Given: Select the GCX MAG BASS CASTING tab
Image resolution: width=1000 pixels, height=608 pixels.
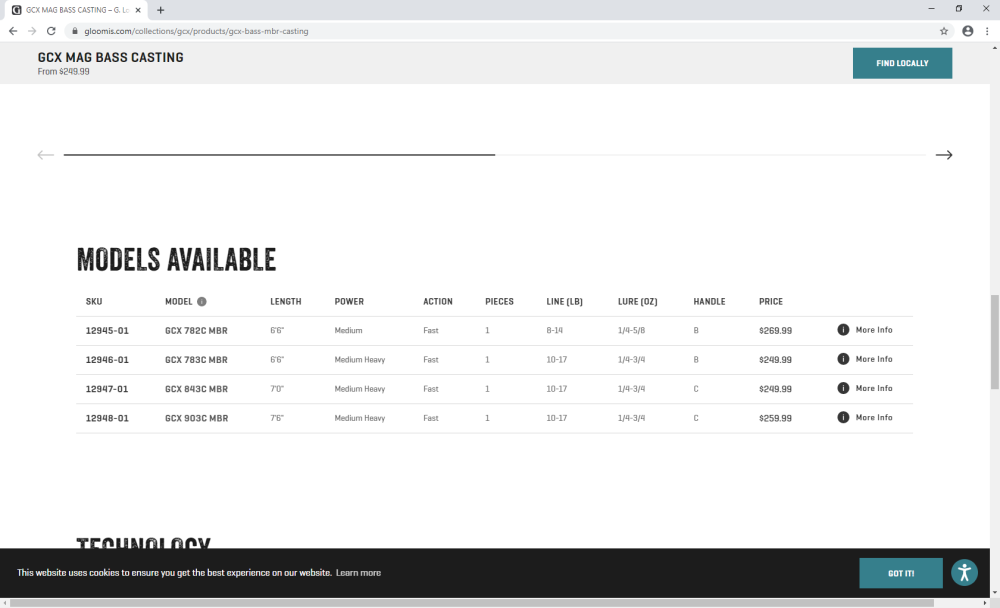Looking at the screenshot, I should [x=75, y=10].
